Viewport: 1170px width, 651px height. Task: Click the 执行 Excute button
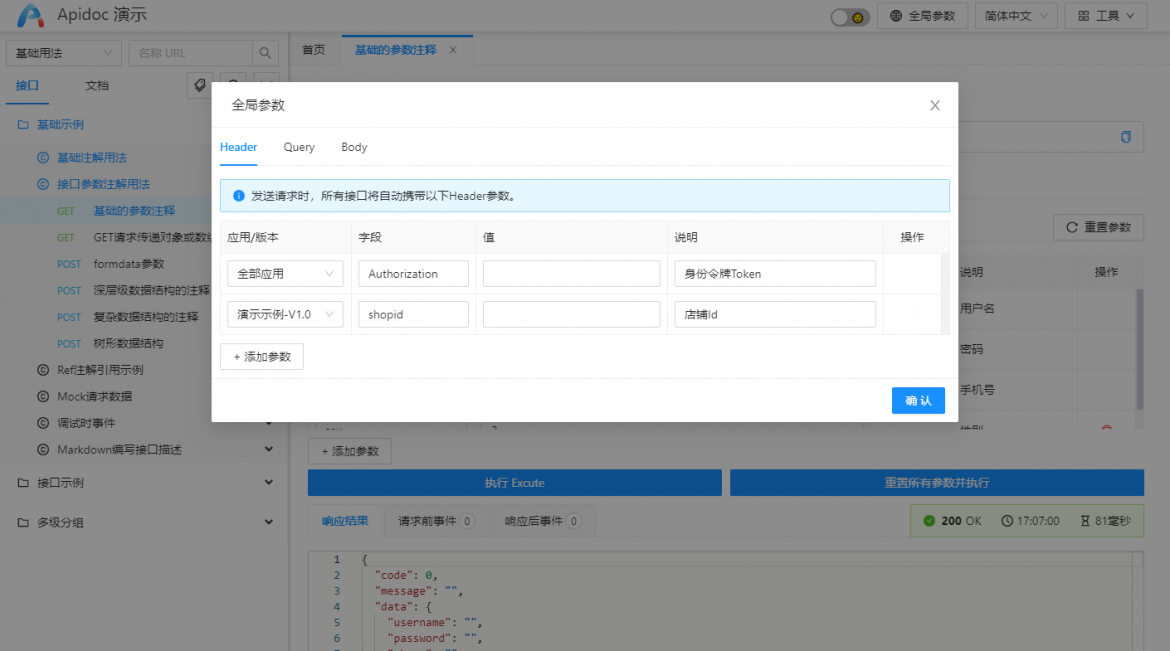515,483
